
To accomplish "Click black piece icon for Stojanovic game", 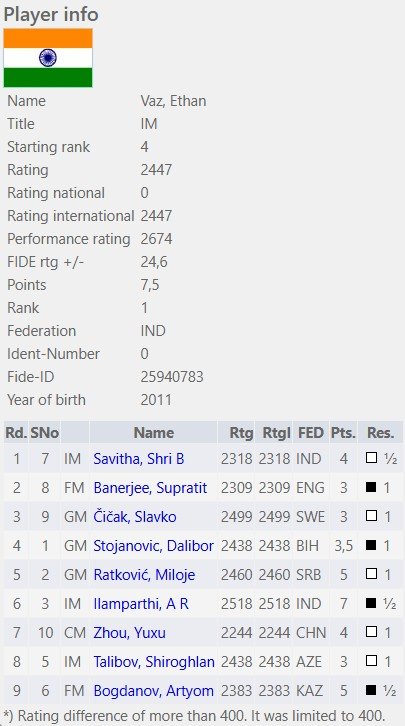I will pos(371,545).
